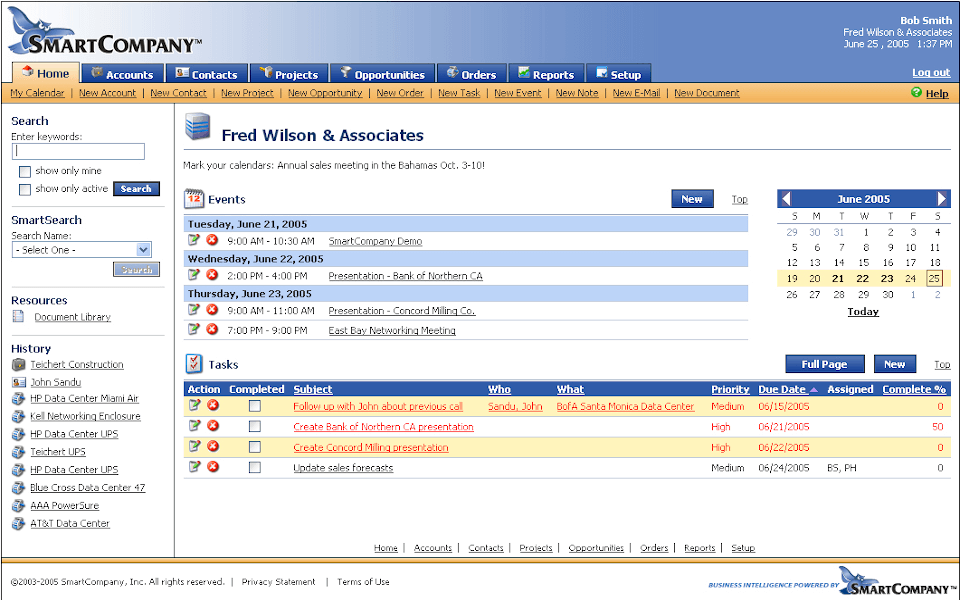960x600 pixels.
Task: Click the New Opportunity link
Action: click(325, 93)
